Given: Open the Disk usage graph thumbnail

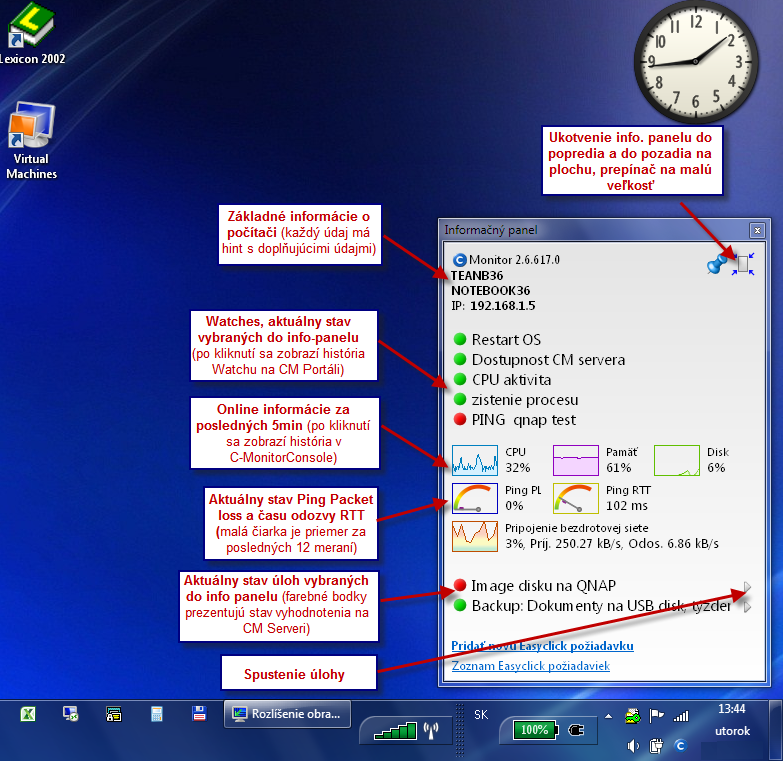Looking at the screenshot, I should [677, 460].
